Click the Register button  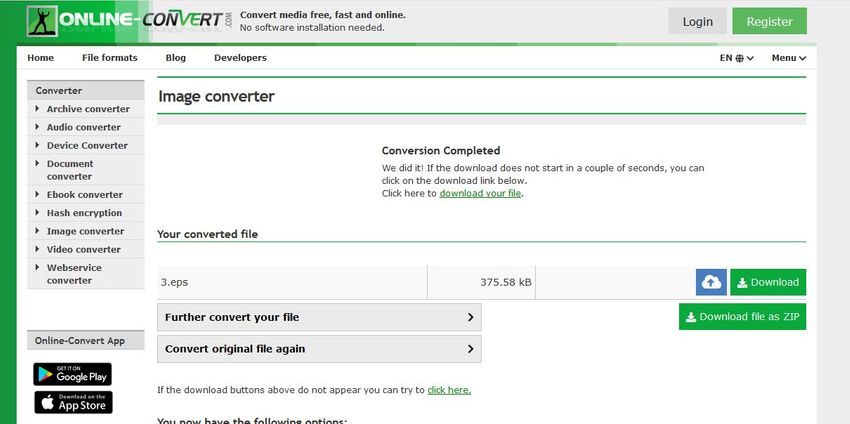769,21
